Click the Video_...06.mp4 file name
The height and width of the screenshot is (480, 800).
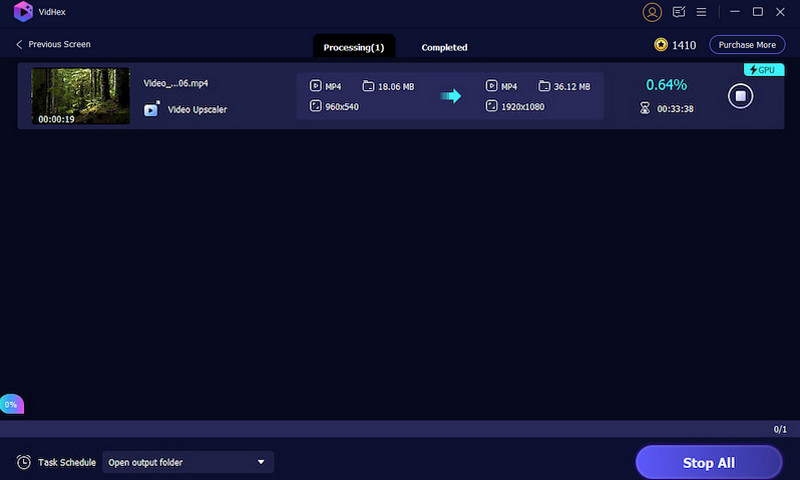[x=176, y=83]
